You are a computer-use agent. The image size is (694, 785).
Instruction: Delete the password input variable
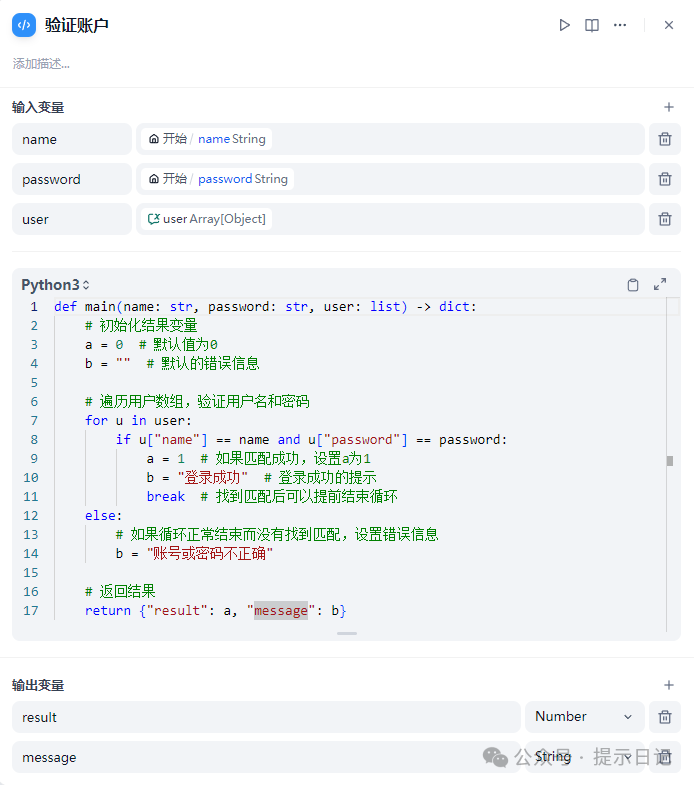click(664, 179)
